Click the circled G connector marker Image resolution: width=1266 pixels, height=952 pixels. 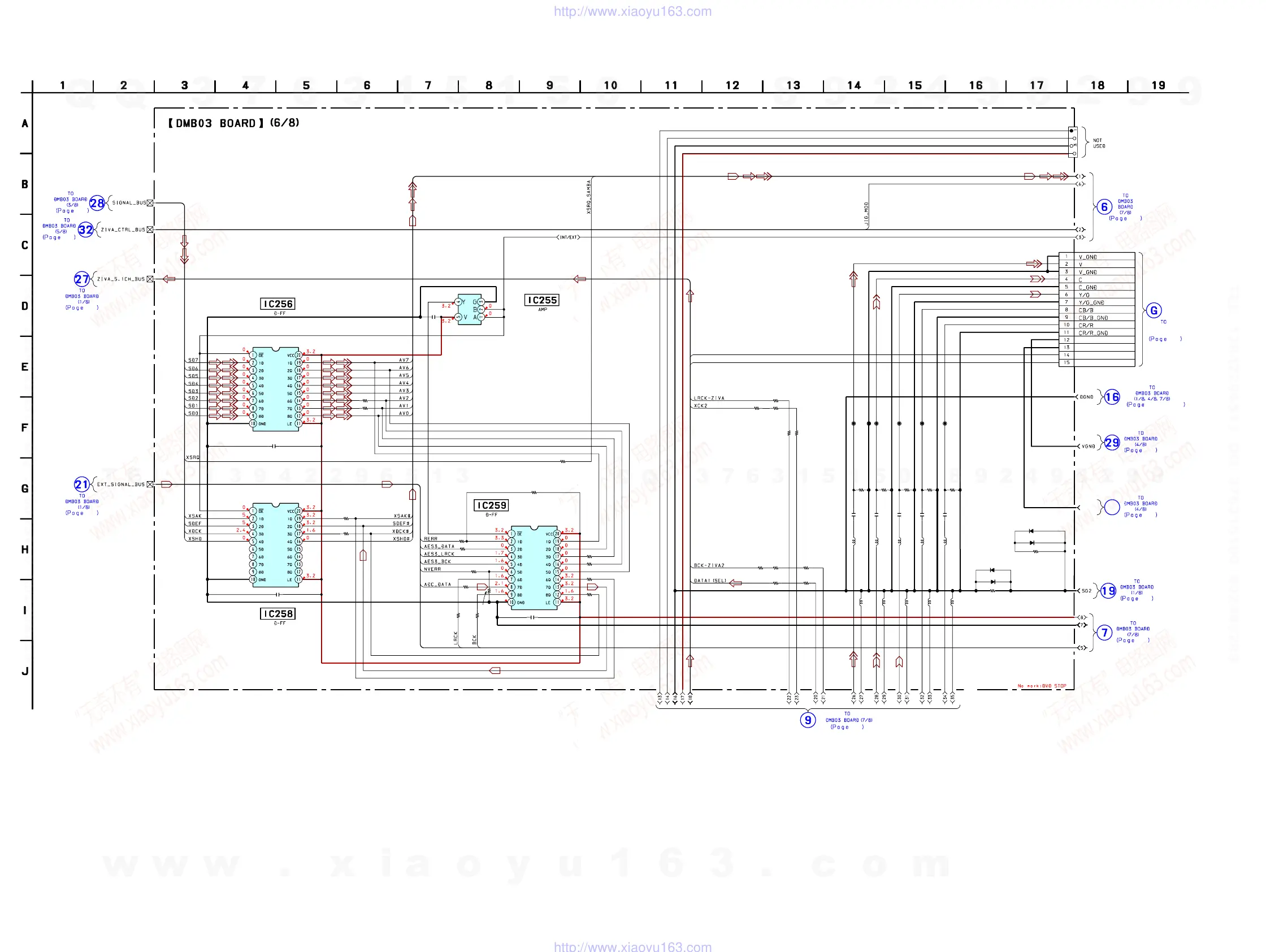1154,310
